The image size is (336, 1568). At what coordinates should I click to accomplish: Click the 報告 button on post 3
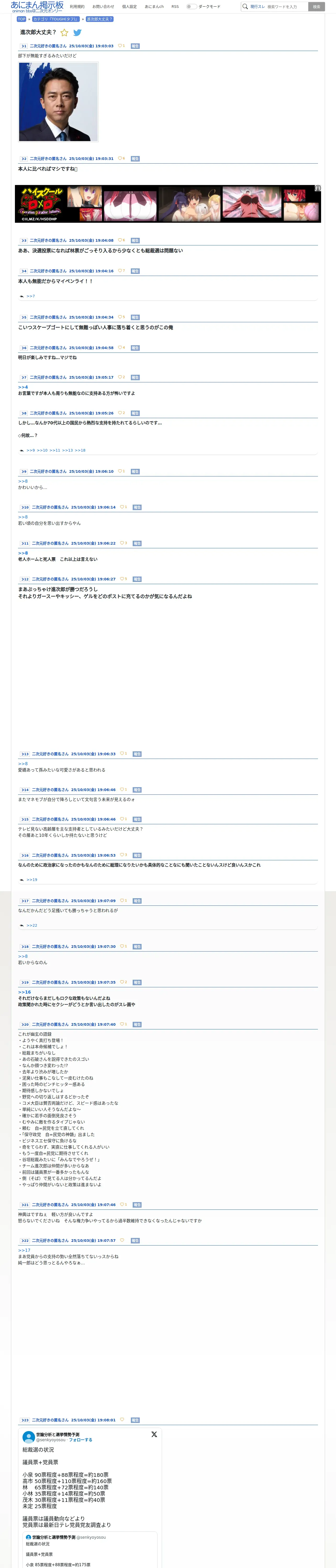[135, 240]
